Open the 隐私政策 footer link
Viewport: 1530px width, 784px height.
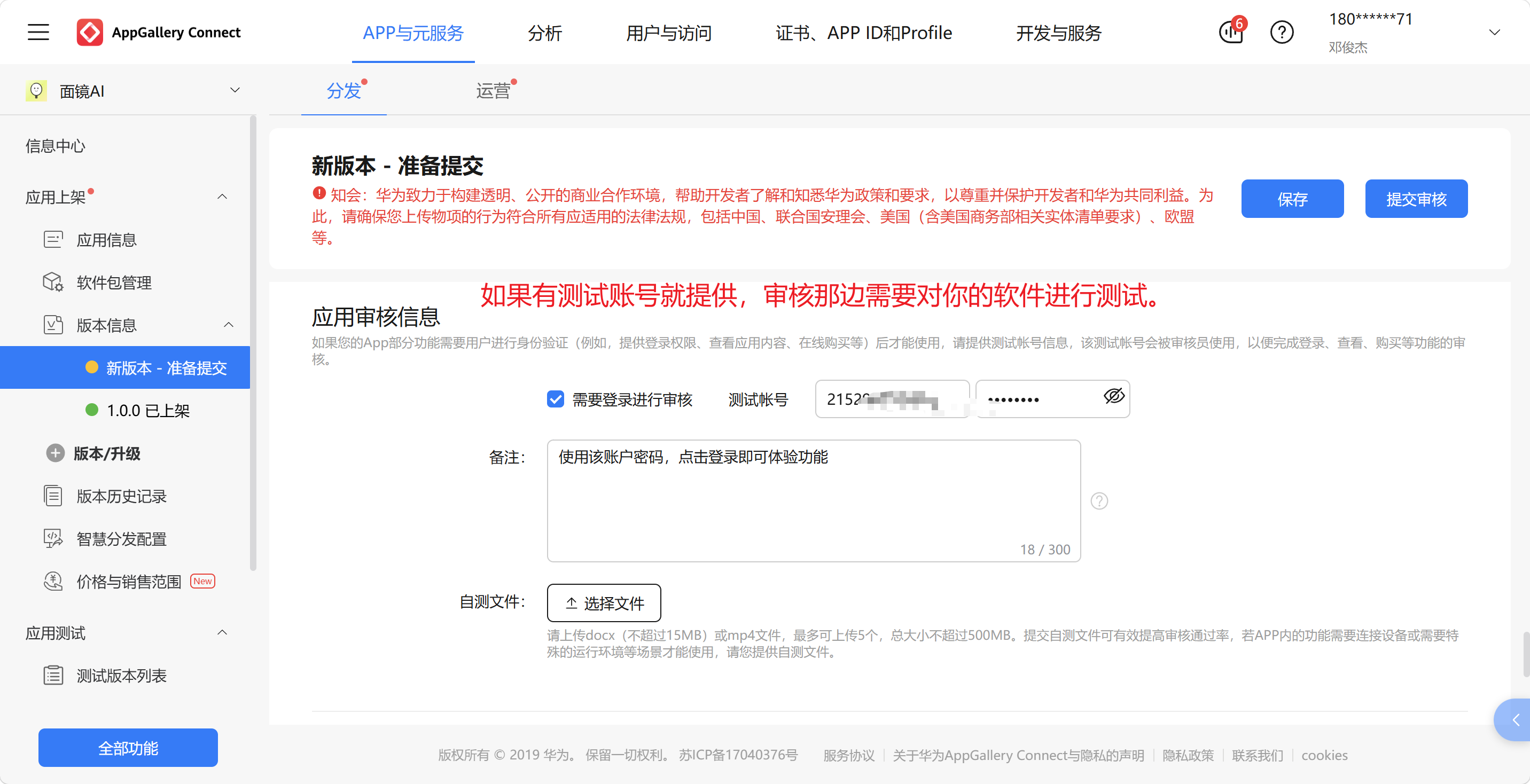pos(1188,755)
